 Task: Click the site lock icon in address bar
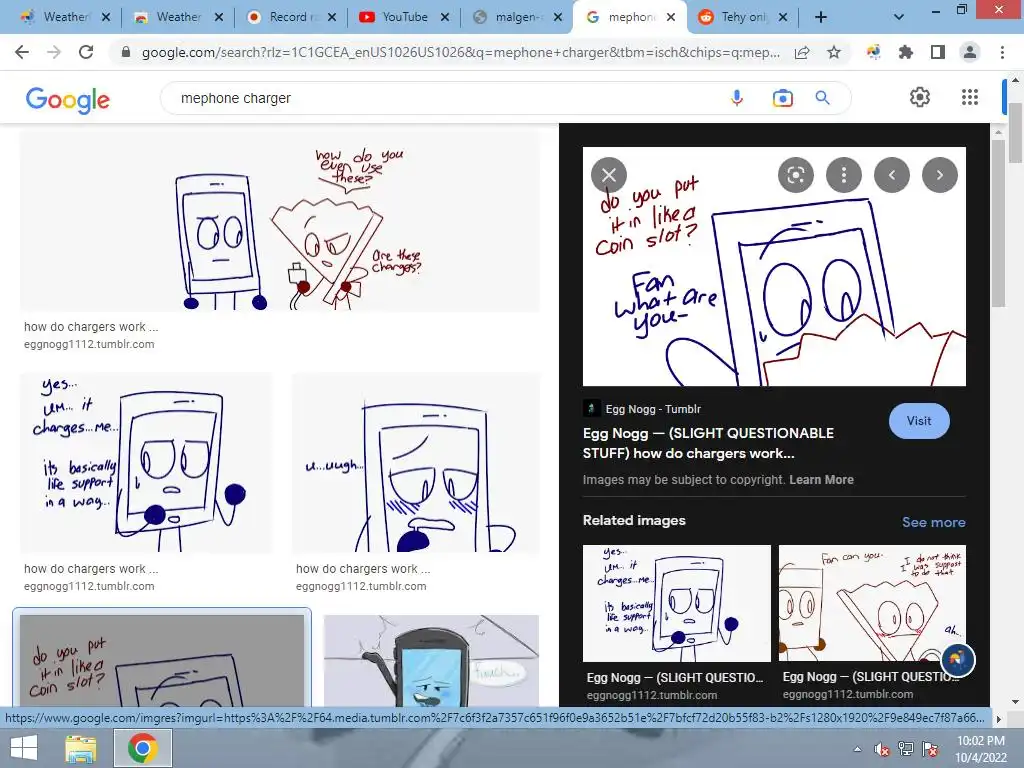tap(126, 52)
